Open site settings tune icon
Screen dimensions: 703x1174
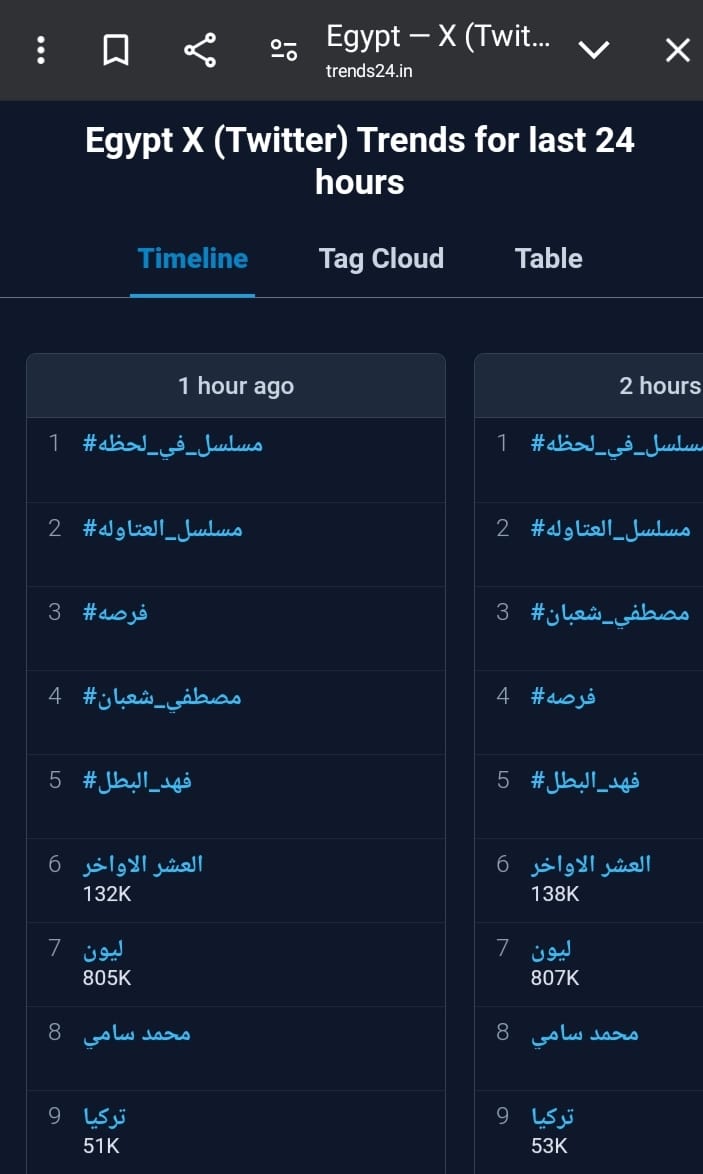click(x=284, y=50)
